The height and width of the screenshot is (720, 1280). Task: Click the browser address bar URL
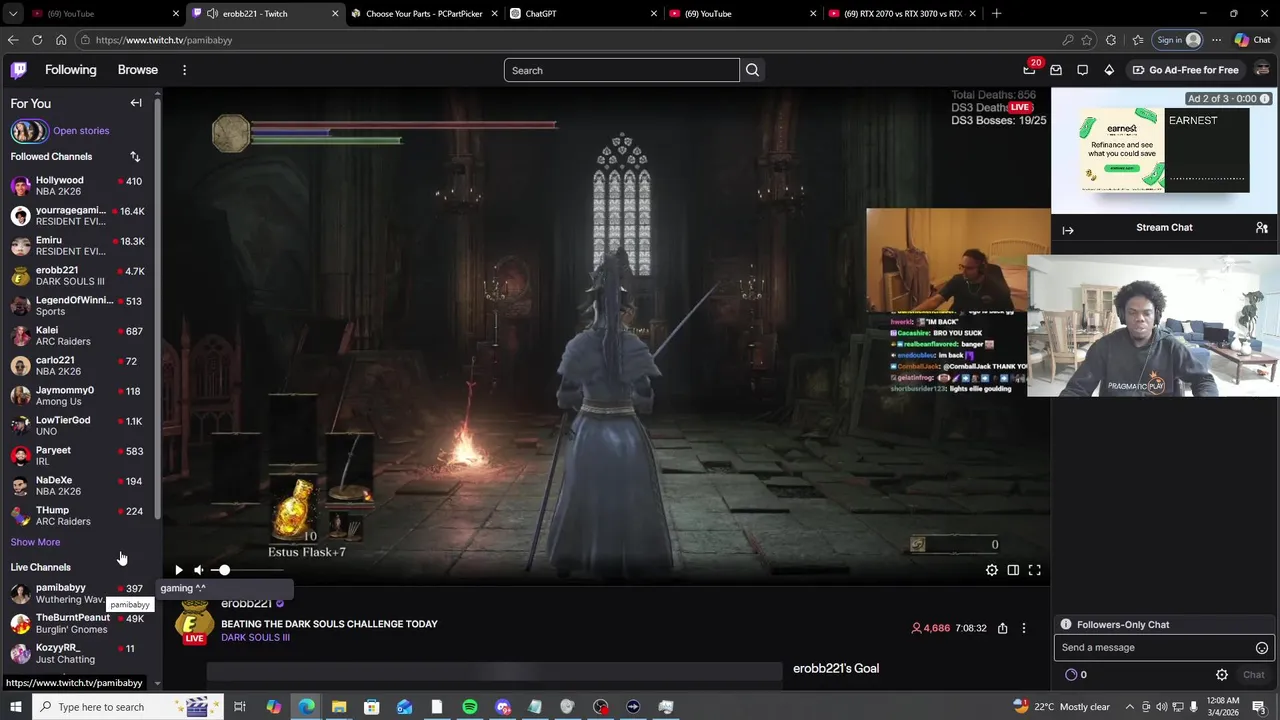(x=164, y=40)
